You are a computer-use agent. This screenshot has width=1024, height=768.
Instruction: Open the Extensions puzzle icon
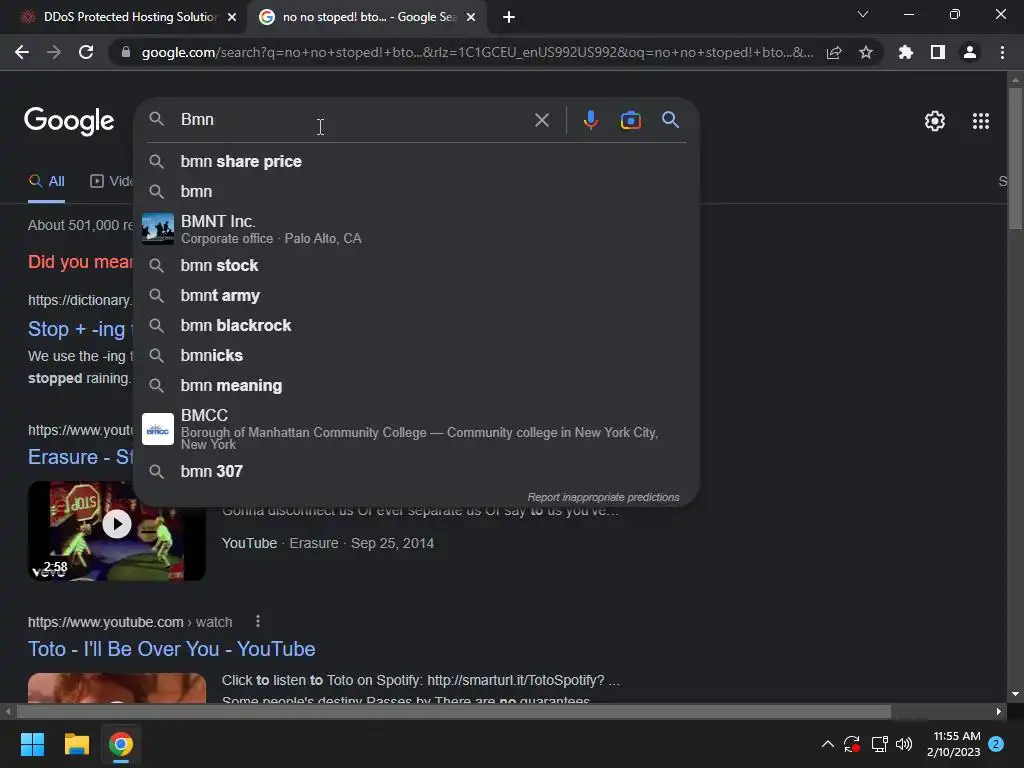tap(906, 52)
